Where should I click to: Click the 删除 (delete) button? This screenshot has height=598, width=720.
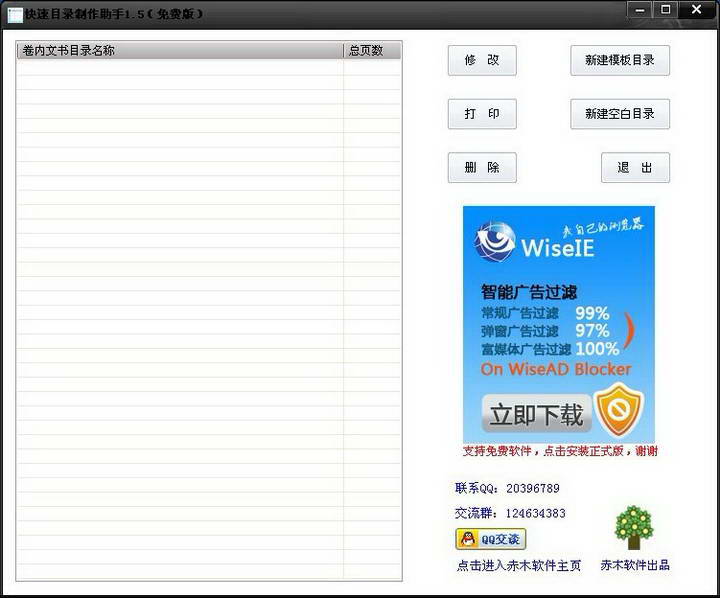click(x=482, y=168)
